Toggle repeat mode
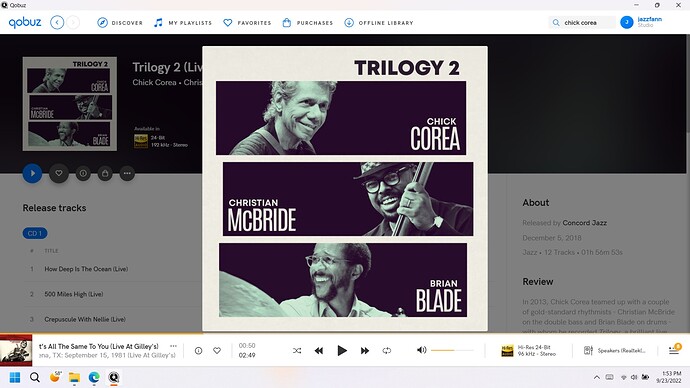 click(387, 351)
